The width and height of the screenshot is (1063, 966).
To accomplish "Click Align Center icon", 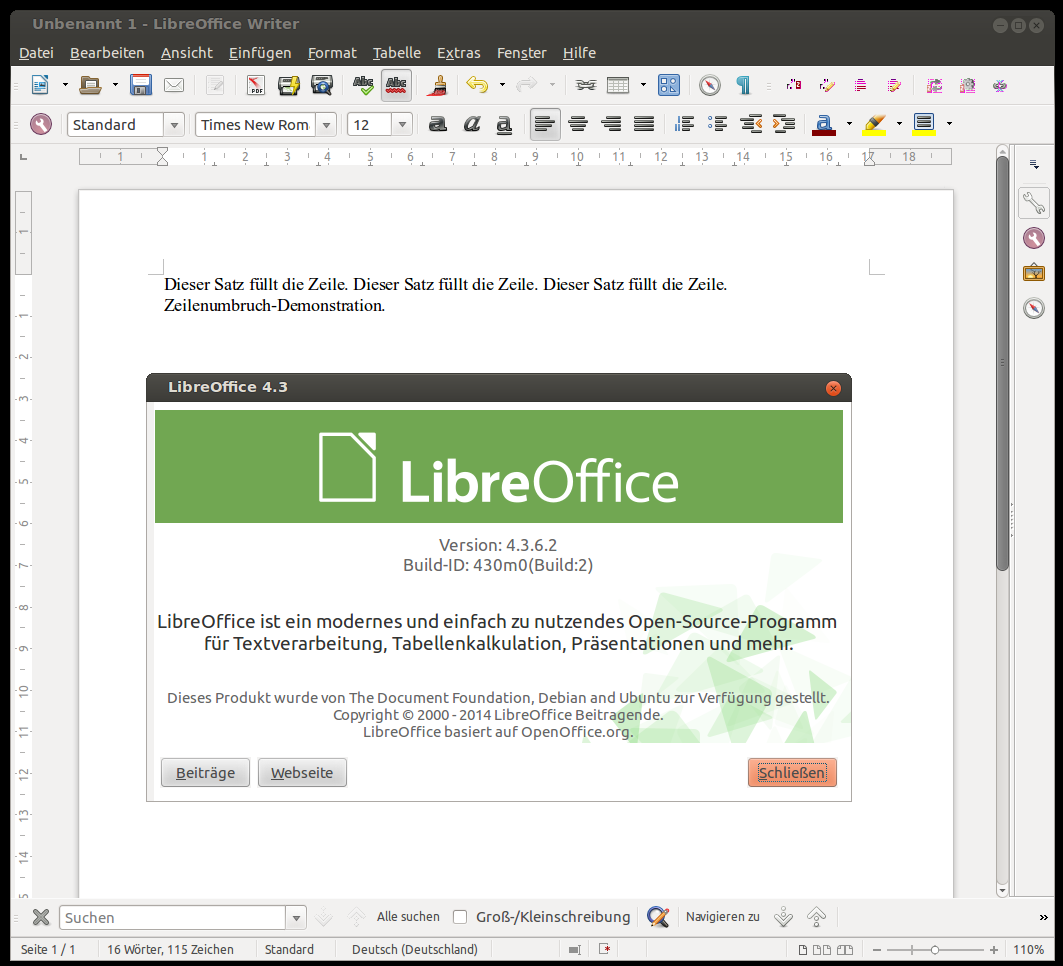I will [x=578, y=124].
